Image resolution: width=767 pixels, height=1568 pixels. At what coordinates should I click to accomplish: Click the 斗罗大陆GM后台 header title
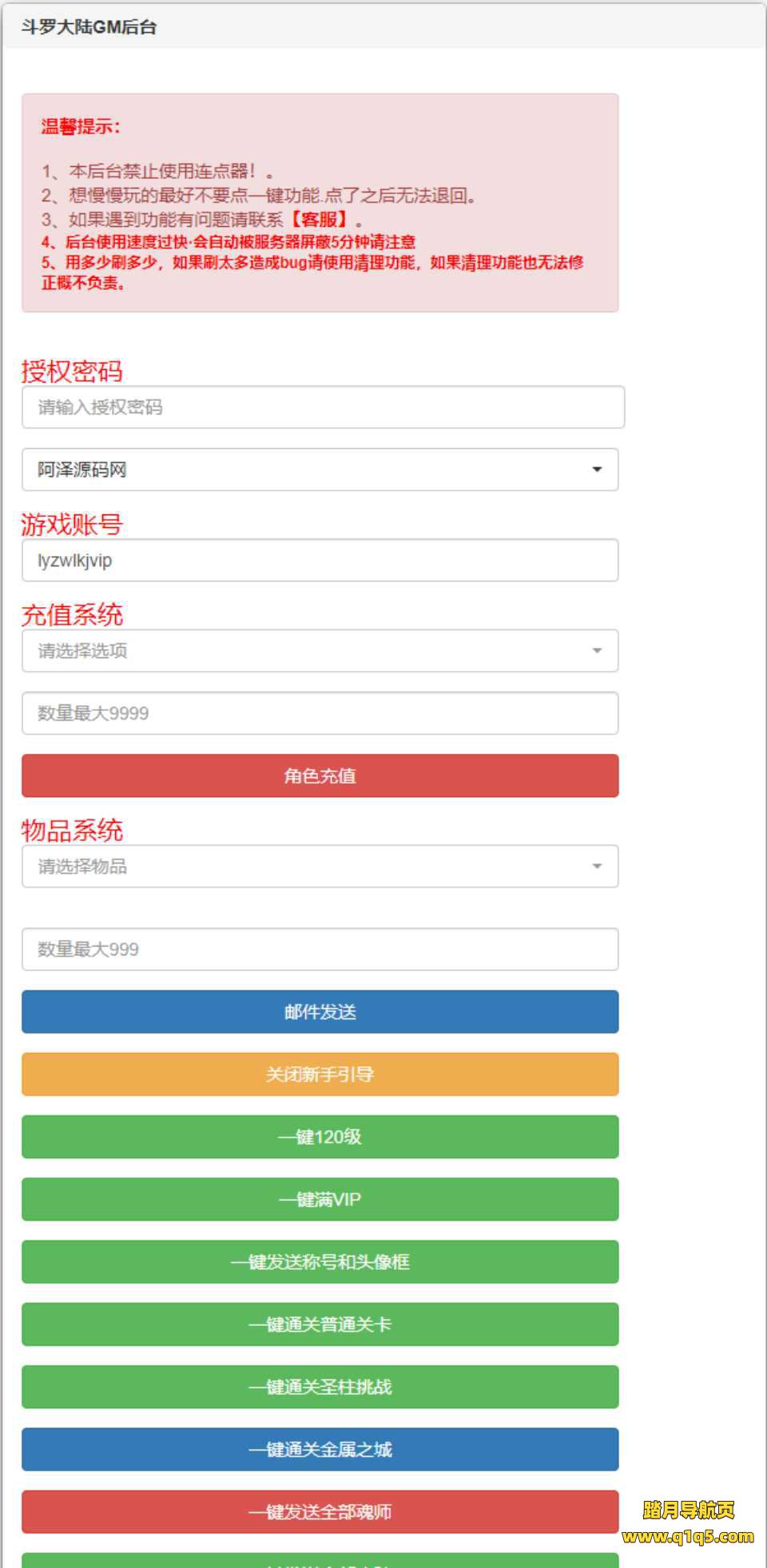tap(89, 27)
